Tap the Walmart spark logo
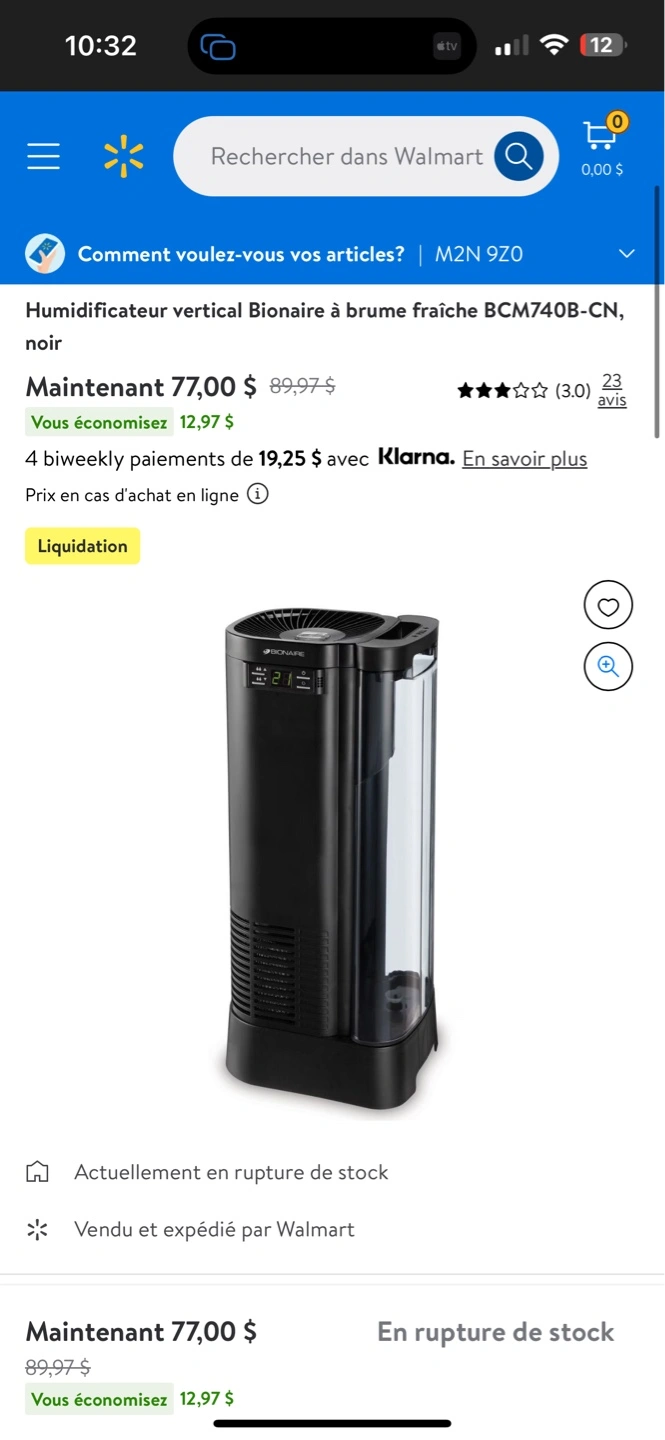Screen dimensions: 665x1440 (124, 156)
